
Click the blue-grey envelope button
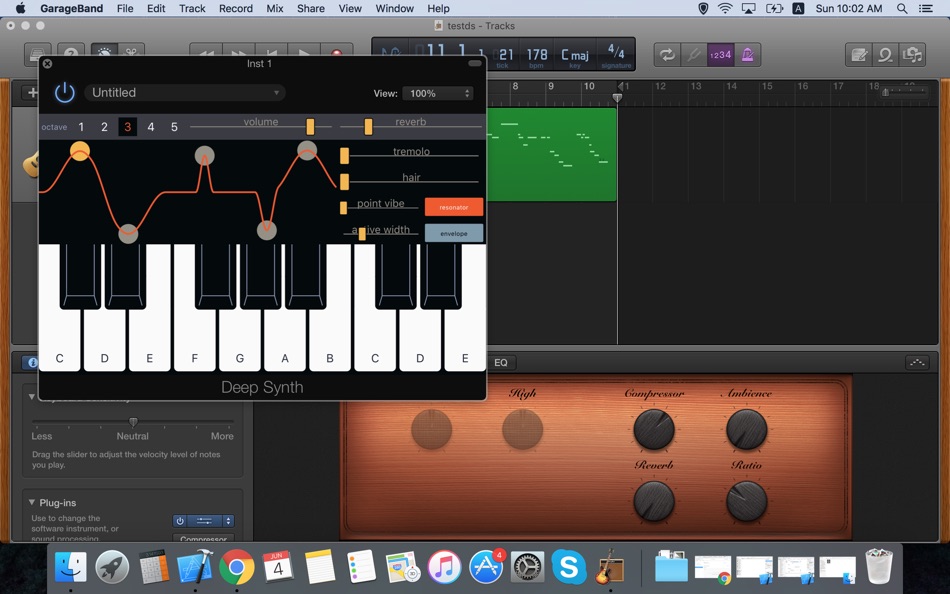click(454, 233)
